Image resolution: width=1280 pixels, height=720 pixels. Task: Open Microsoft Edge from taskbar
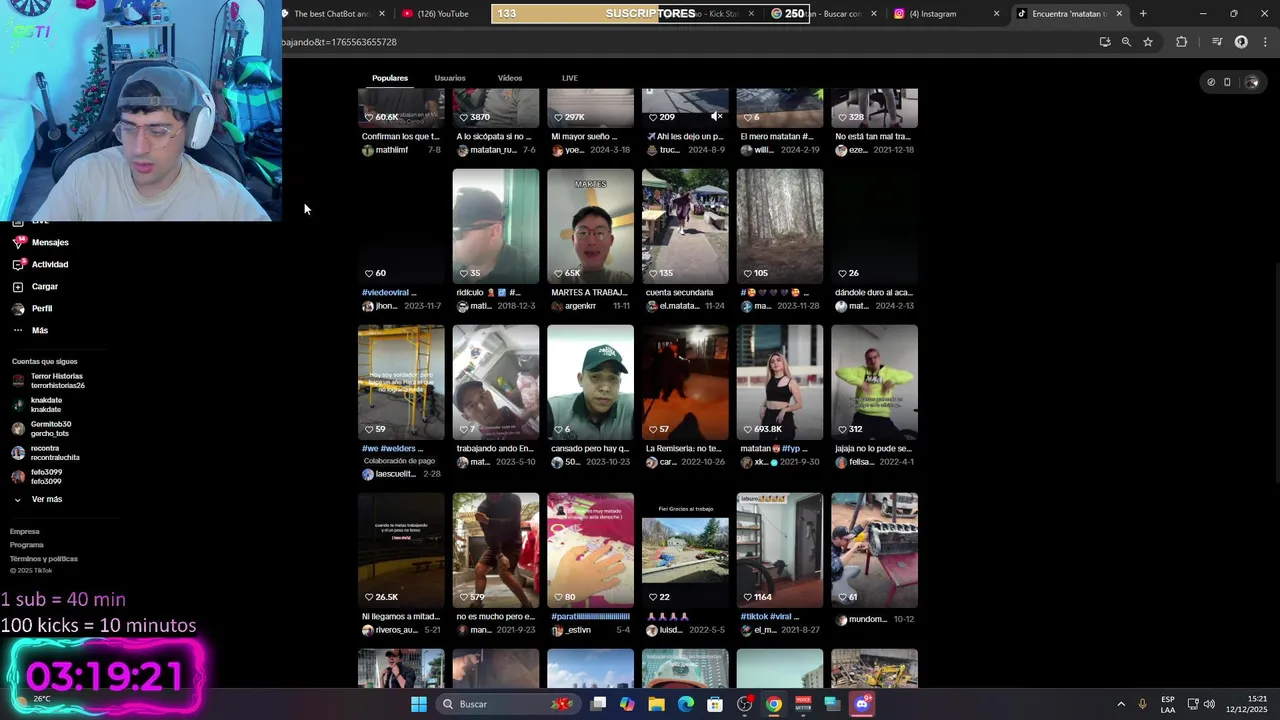pyautogui.click(x=685, y=704)
